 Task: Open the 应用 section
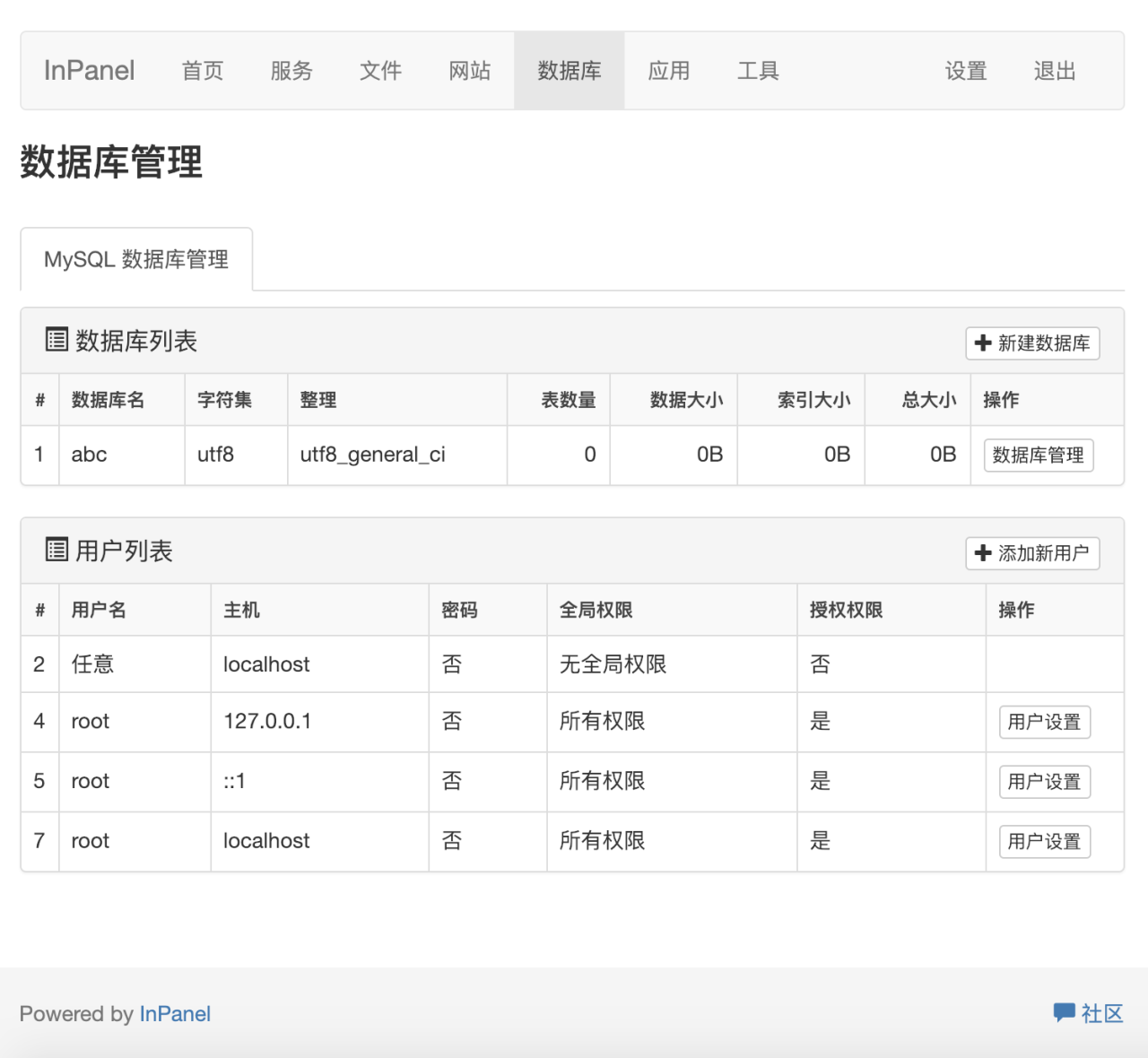point(668,70)
